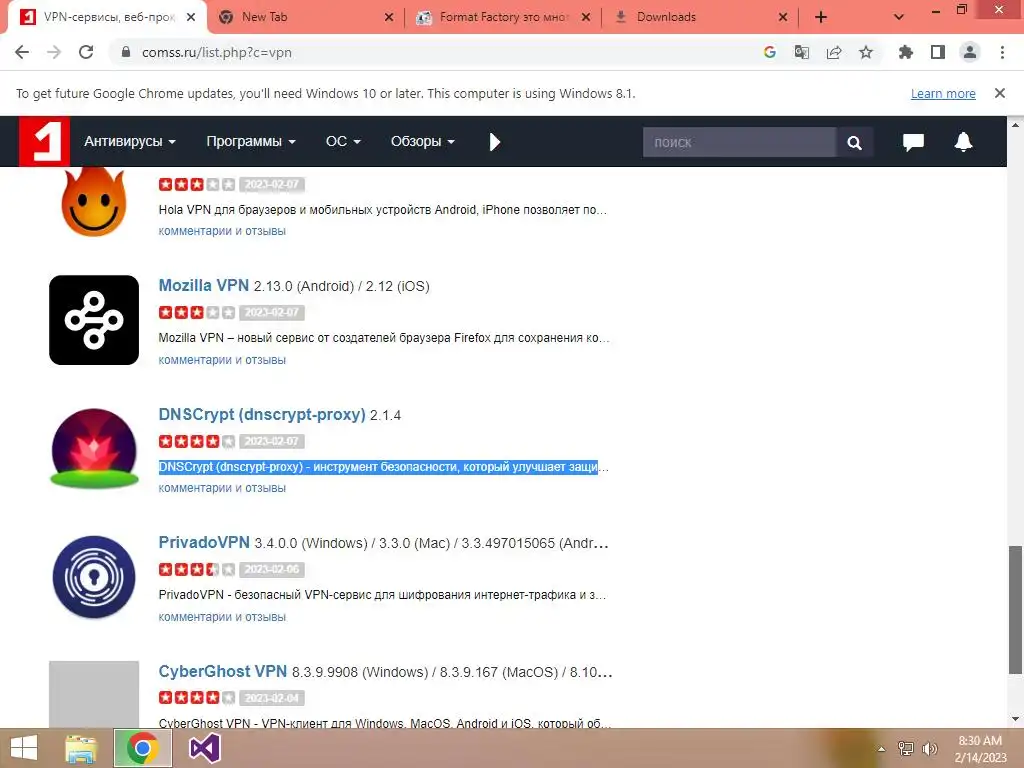This screenshot has width=1024, height=768.
Task: Open the Google icon in the address bar
Action: [x=769, y=52]
